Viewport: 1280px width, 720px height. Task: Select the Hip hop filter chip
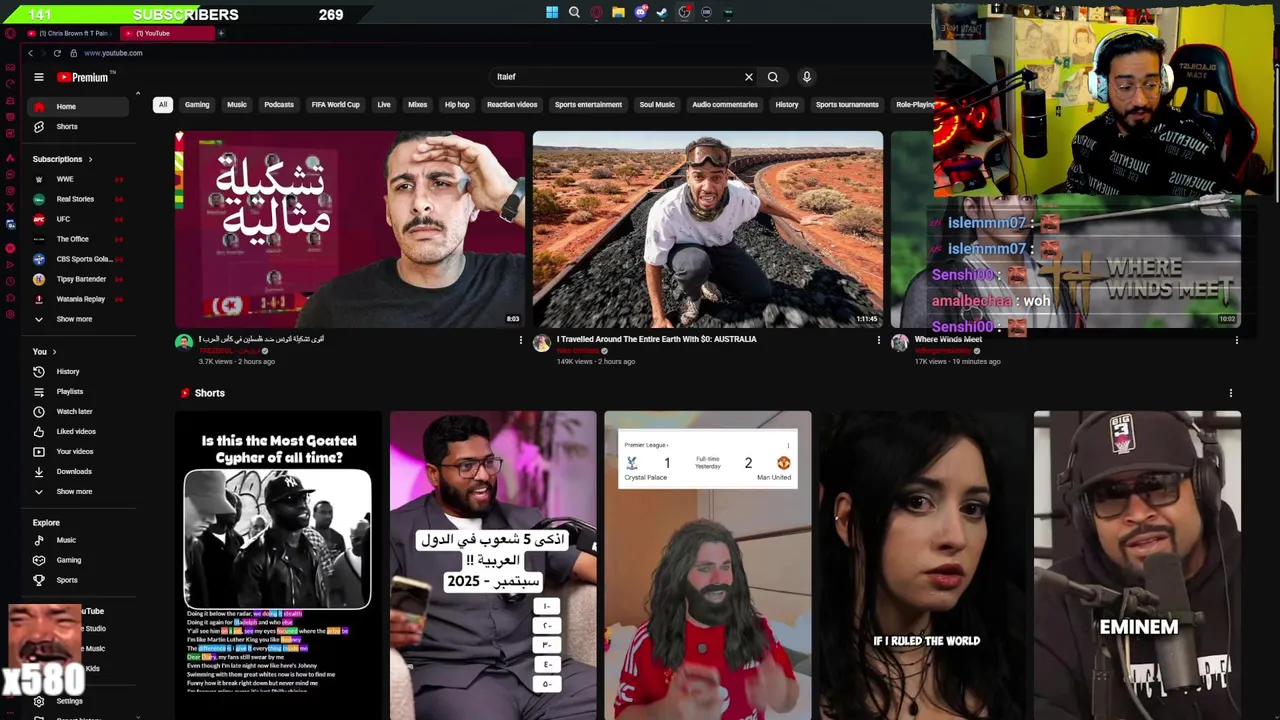tap(457, 105)
